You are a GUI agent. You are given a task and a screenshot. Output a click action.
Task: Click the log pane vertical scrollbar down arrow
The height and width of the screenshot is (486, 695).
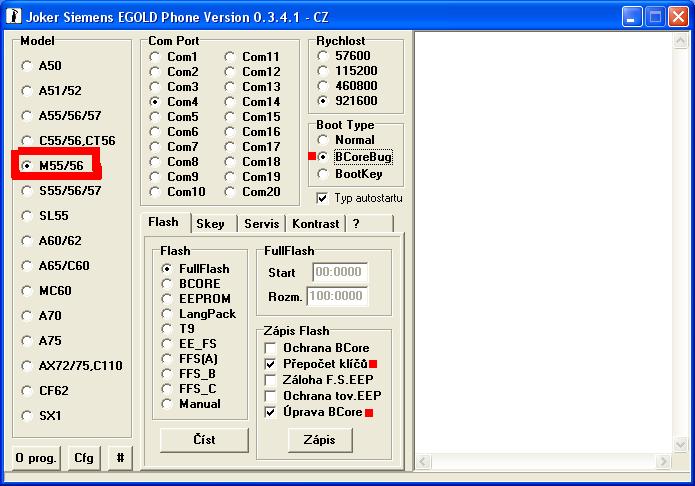pyautogui.click(x=680, y=444)
